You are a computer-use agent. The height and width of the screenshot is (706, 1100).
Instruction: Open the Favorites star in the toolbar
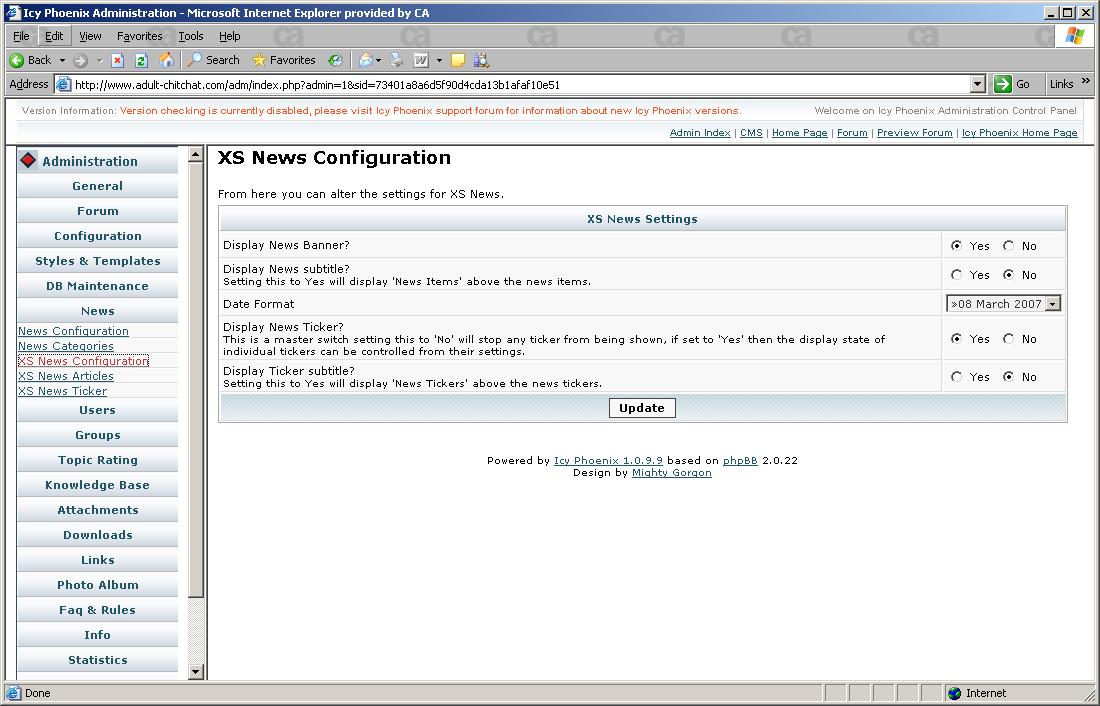click(x=260, y=60)
